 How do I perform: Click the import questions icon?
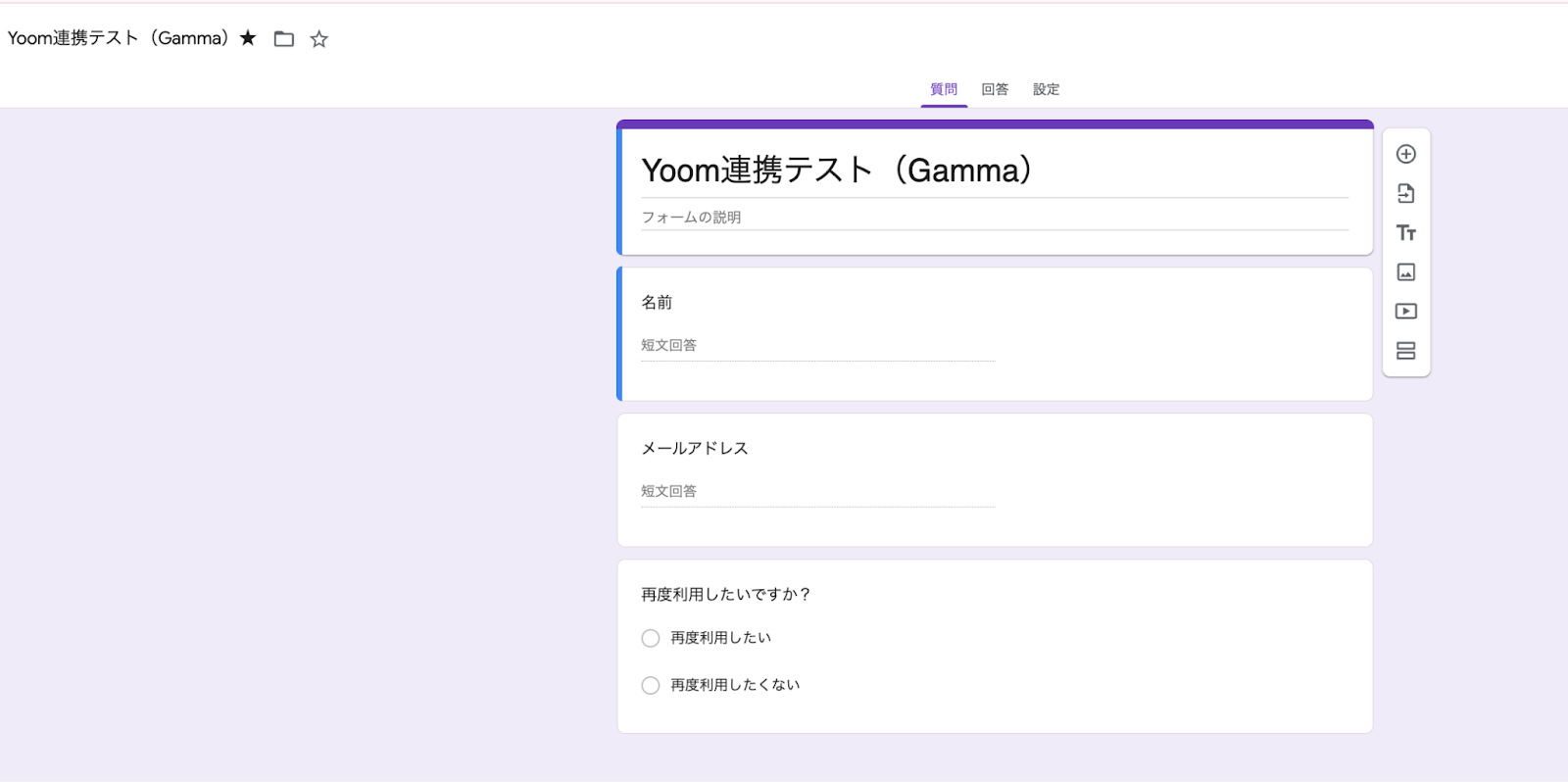(1405, 194)
